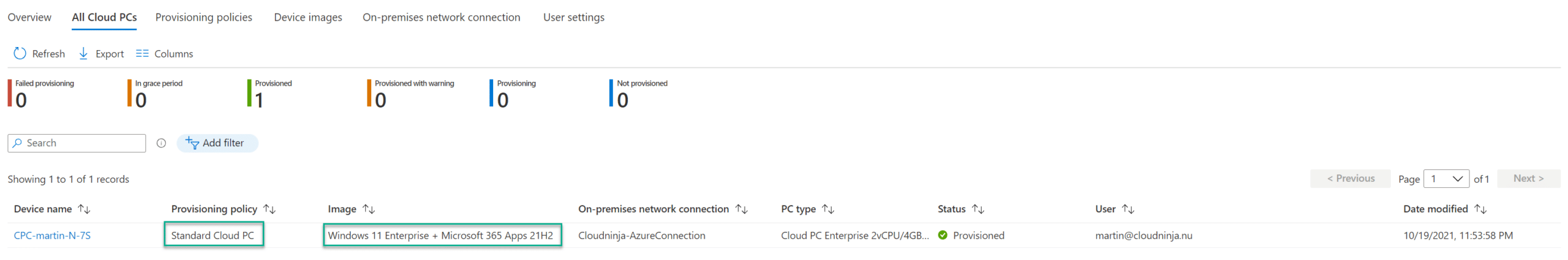Click the Previous page button
This screenshot has width=1568, height=260.
pos(1350,179)
